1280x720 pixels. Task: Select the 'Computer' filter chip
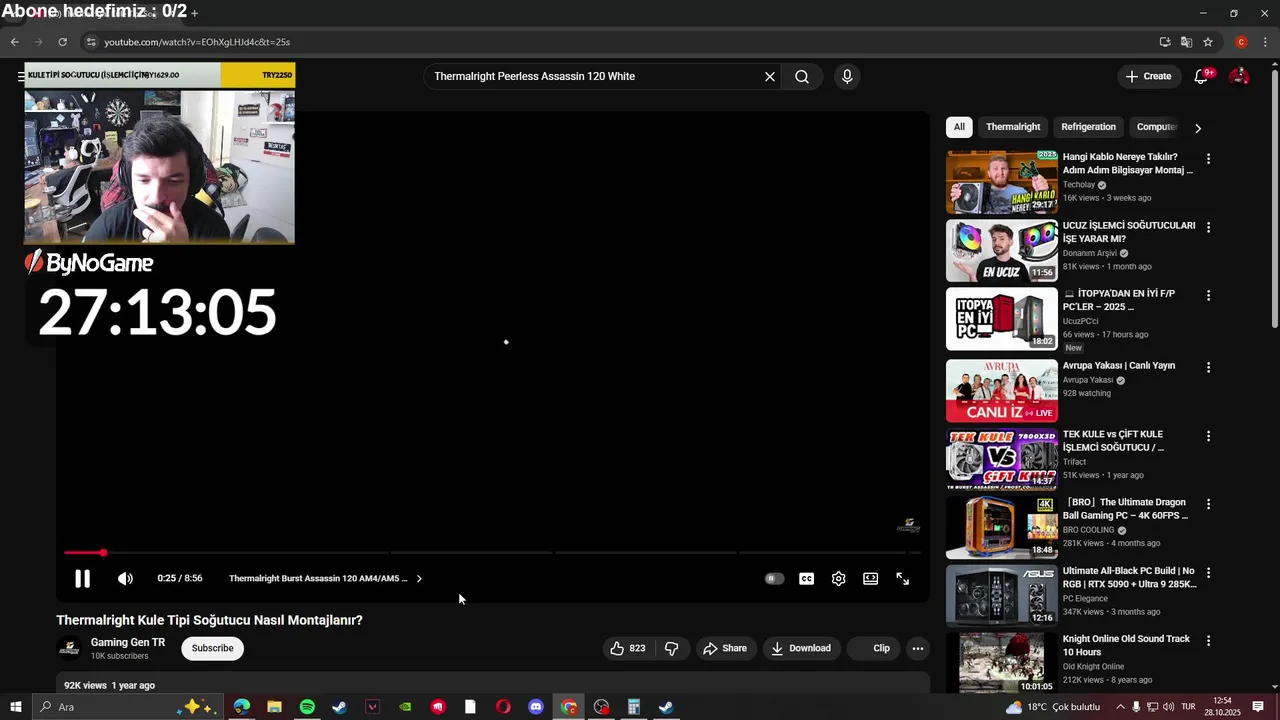click(x=1157, y=127)
